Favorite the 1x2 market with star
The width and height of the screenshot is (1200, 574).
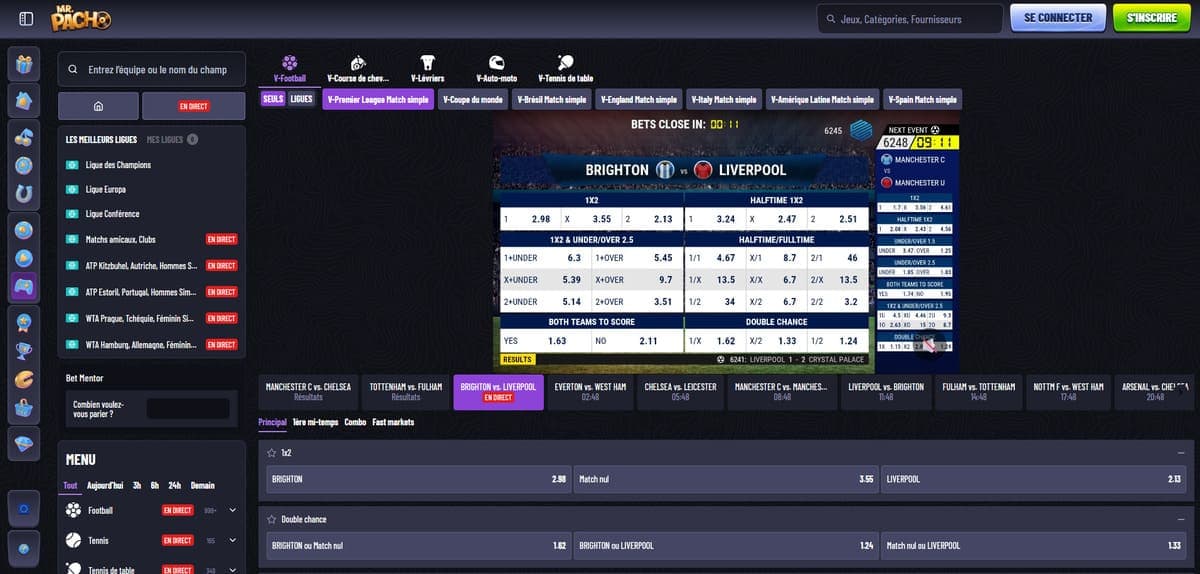pos(272,453)
